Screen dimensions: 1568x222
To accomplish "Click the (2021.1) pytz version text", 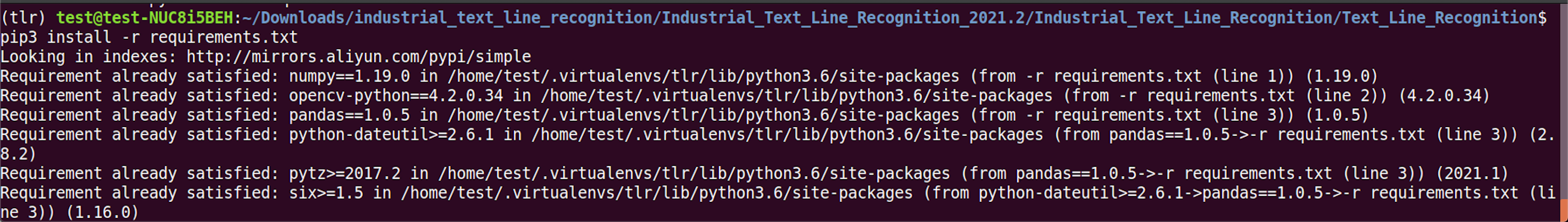I will click(1472, 173).
